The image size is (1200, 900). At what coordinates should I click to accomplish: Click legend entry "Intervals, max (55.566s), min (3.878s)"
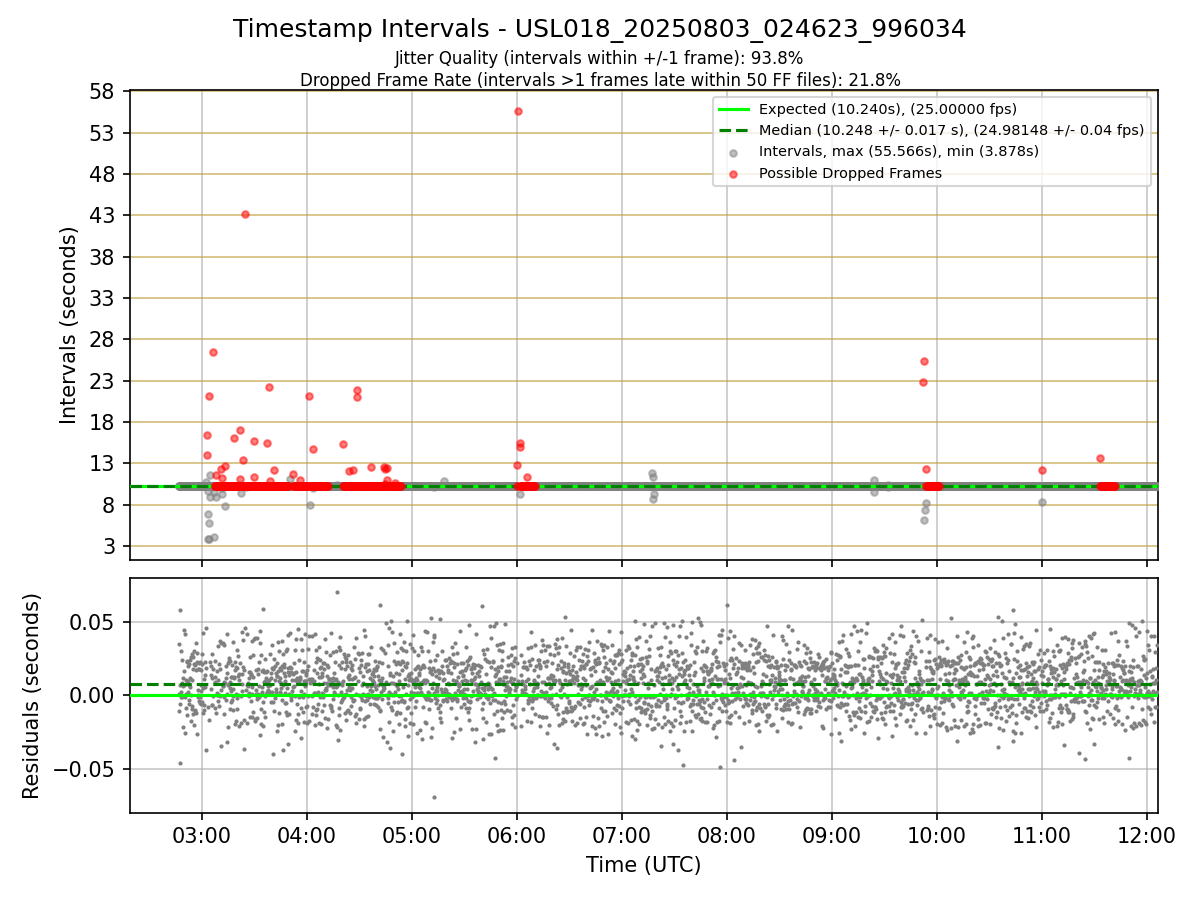pyautogui.click(x=899, y=151)
